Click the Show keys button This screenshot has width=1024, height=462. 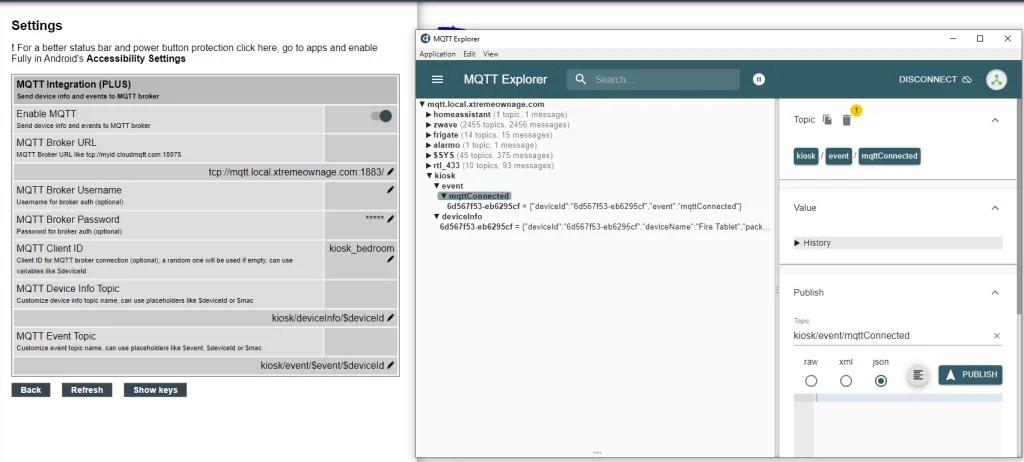(155, 390)
